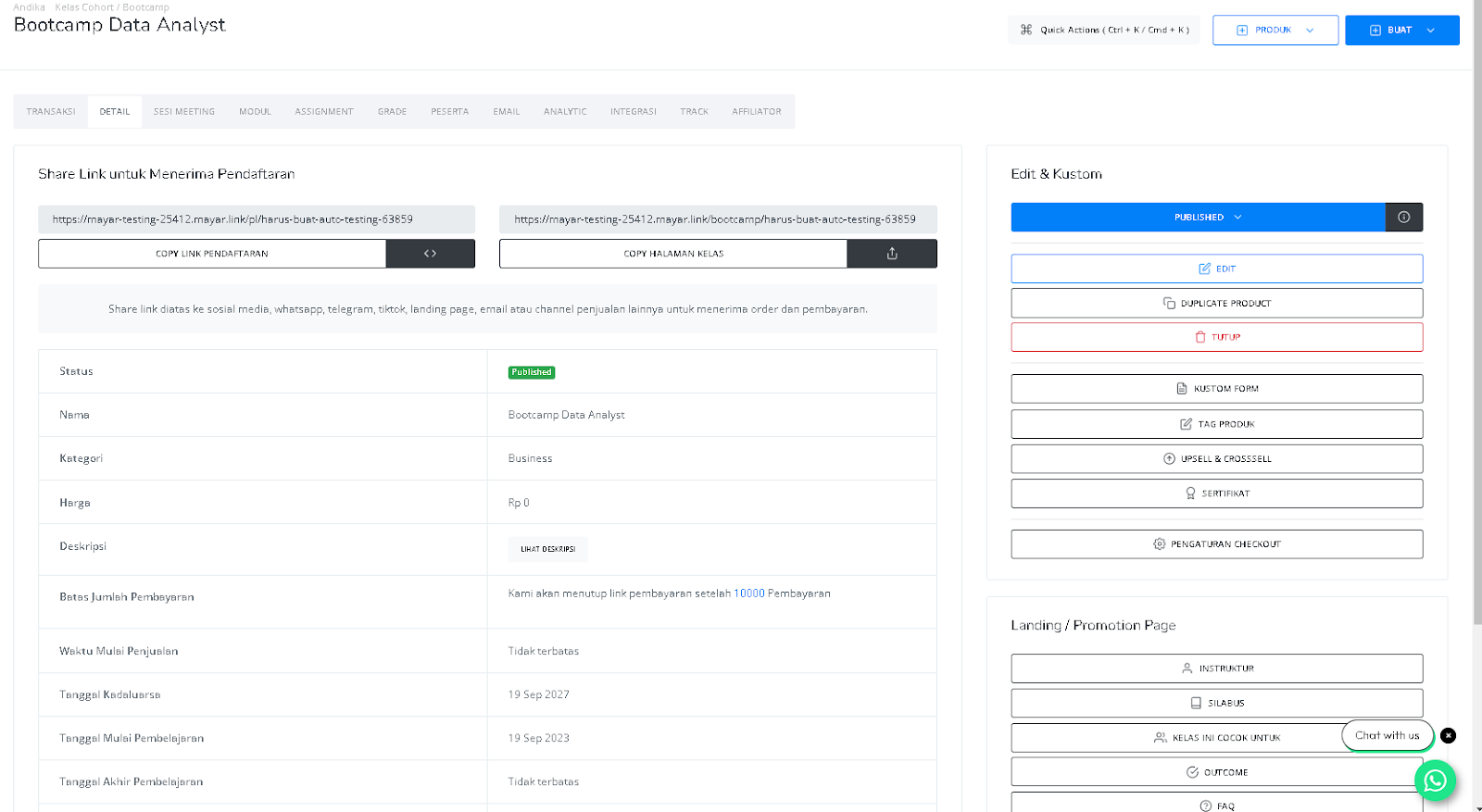Open the Outcome button
Image resolution: width=1482 pixels, height=812 pixels.
(1217, 772)
